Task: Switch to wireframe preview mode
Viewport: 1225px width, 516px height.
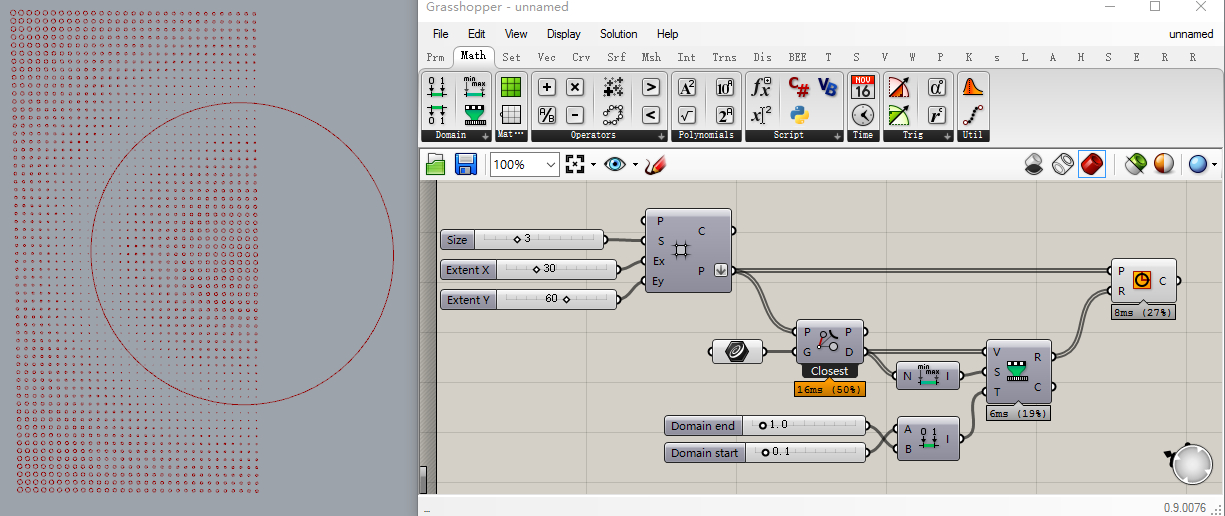Action: coord(1064,164)
